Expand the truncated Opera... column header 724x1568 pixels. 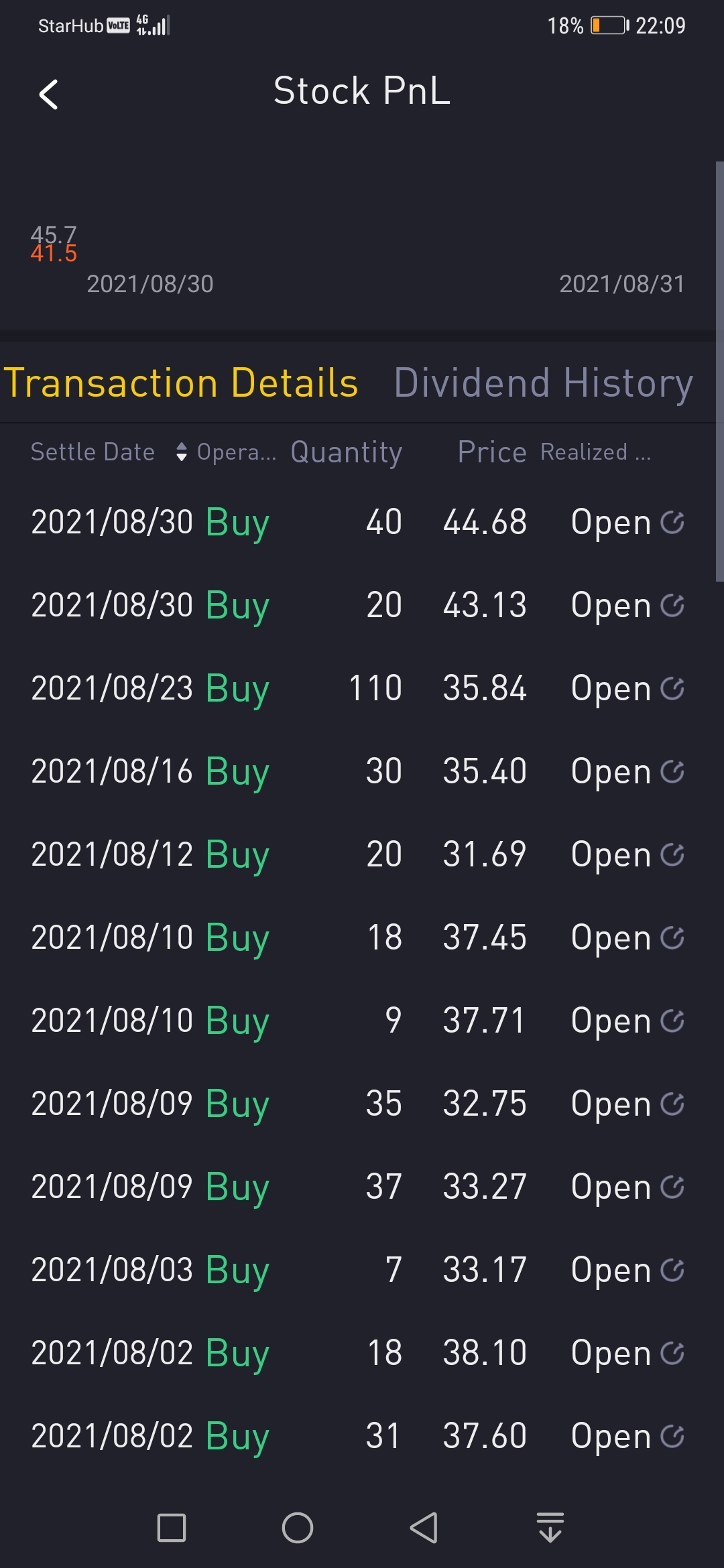point(236,452)
